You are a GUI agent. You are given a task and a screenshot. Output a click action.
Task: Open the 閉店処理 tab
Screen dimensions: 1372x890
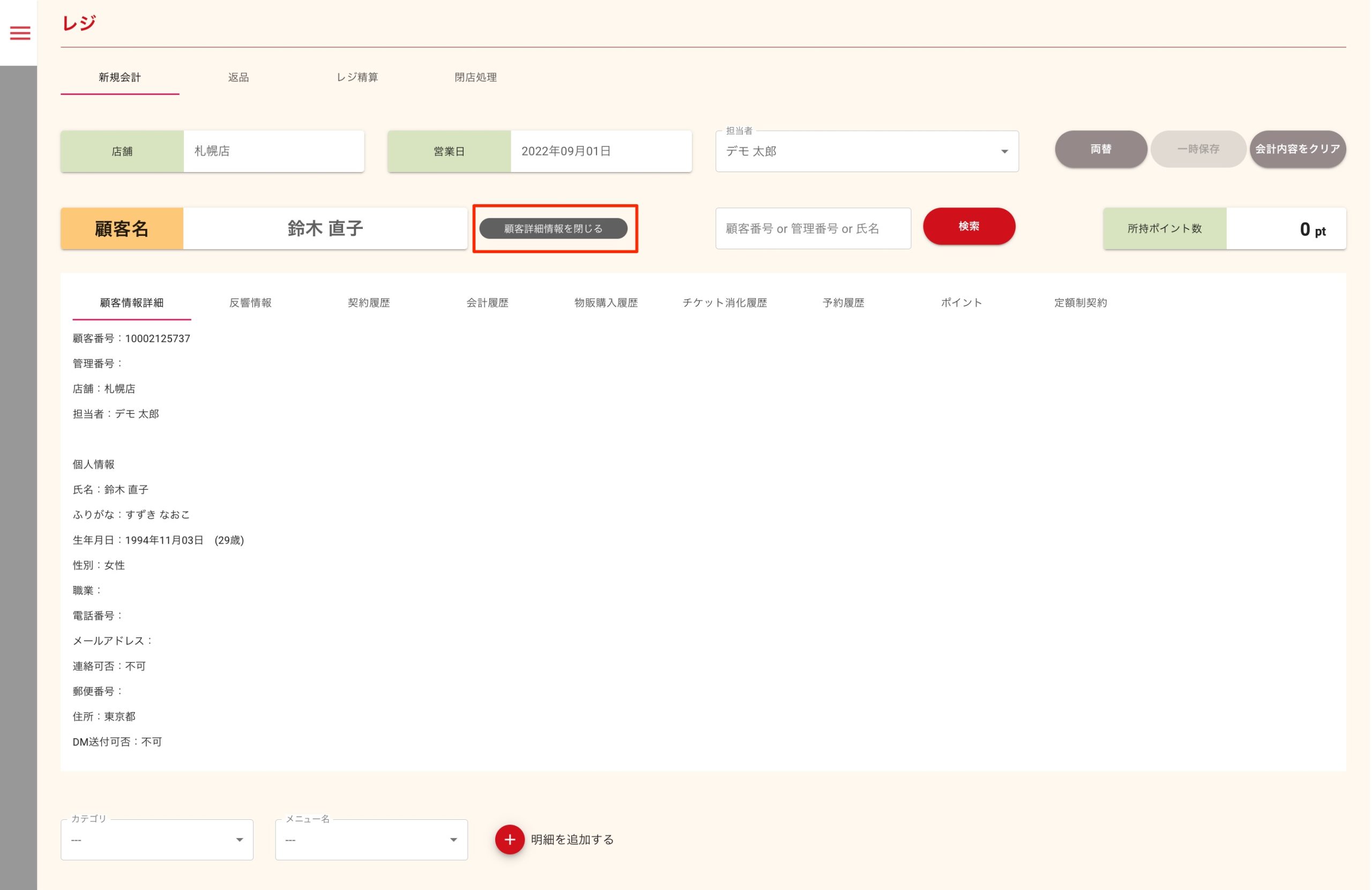pos(475,77)
